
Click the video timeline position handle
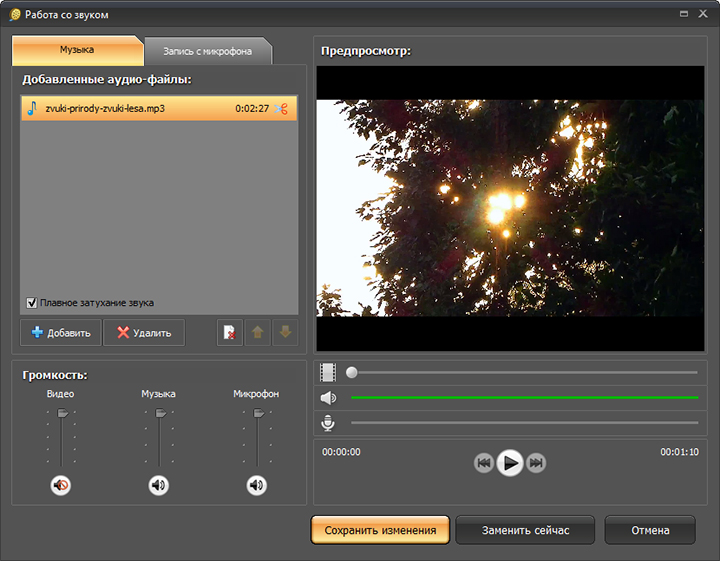(x=352, y=372)
